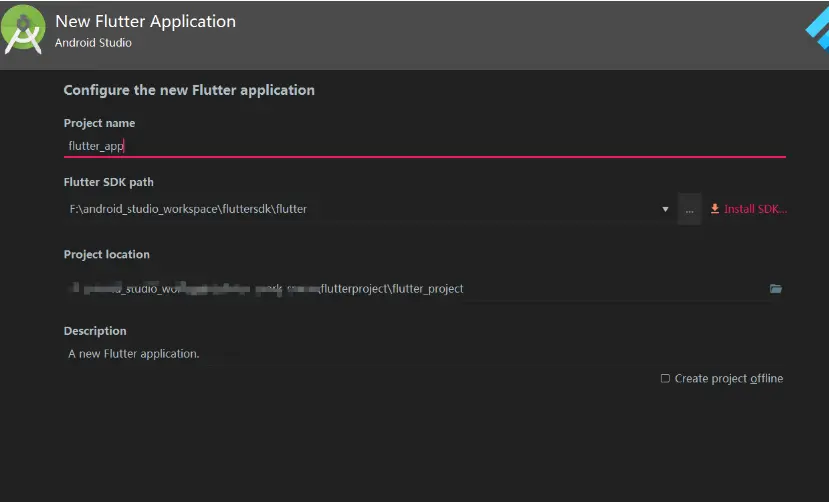The width and height of the screenshot is (829, 502).
Task: Enable the Create project offline checkbox
Action: [x=665, y=379]
